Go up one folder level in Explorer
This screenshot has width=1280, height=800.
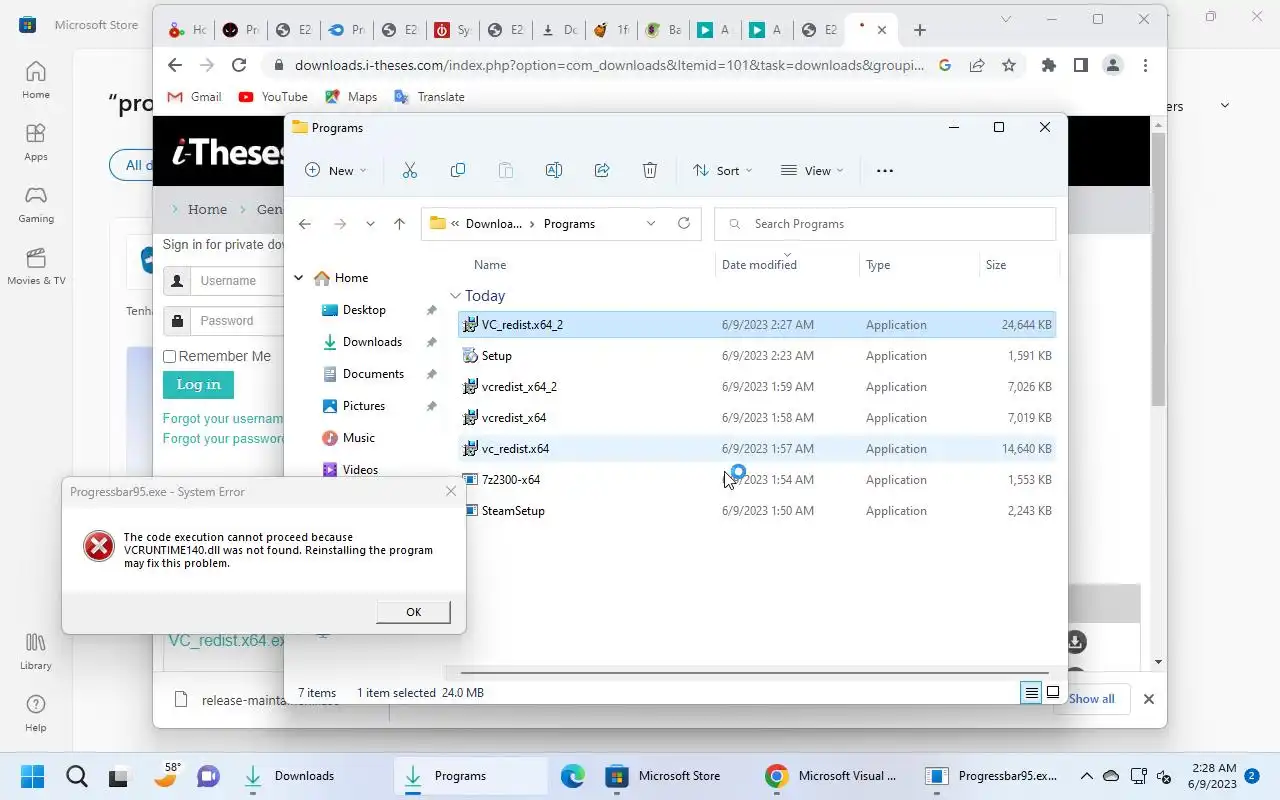point(399,224)
